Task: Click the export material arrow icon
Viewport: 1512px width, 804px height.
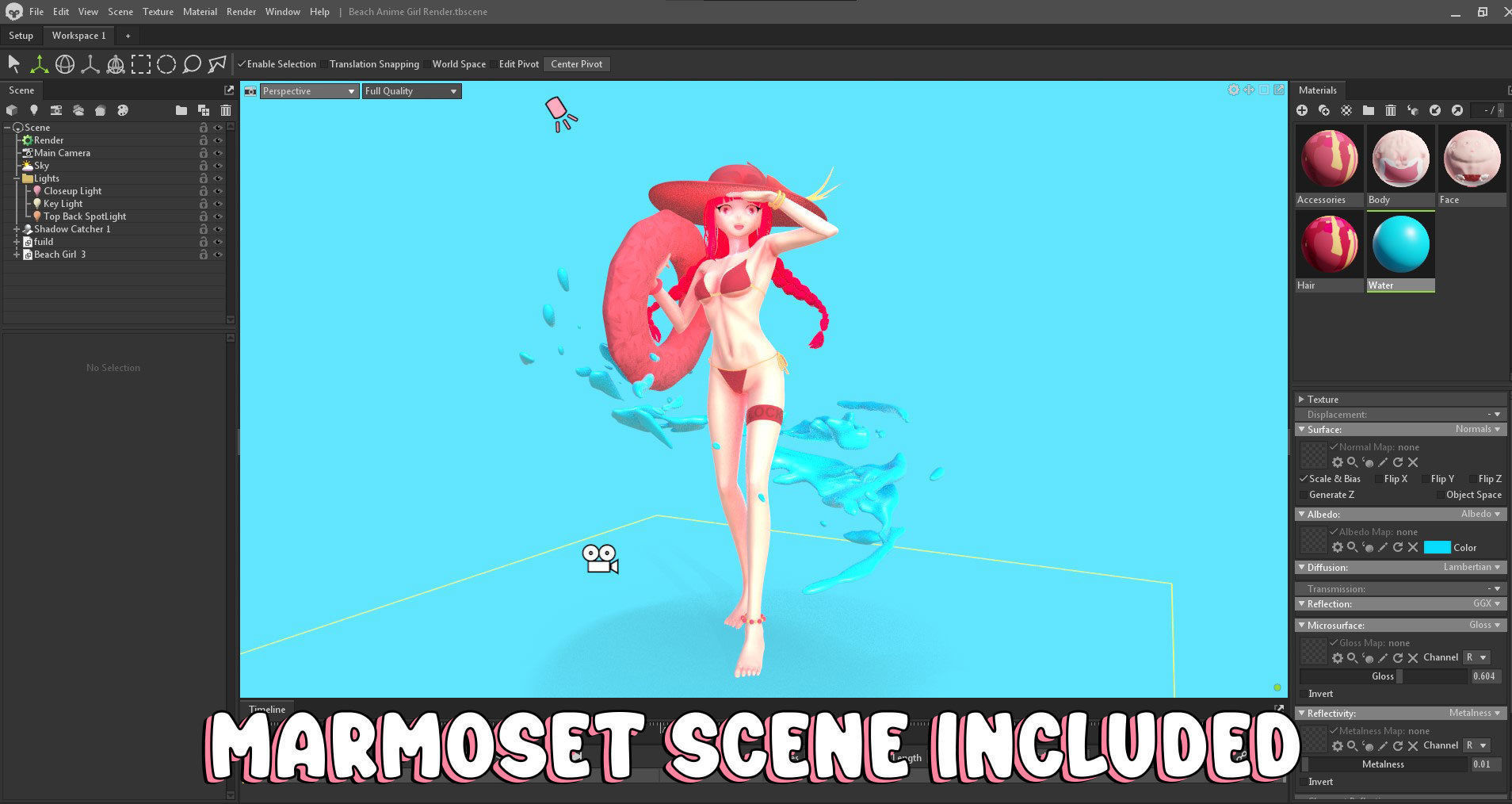Action: [1457, 110]
